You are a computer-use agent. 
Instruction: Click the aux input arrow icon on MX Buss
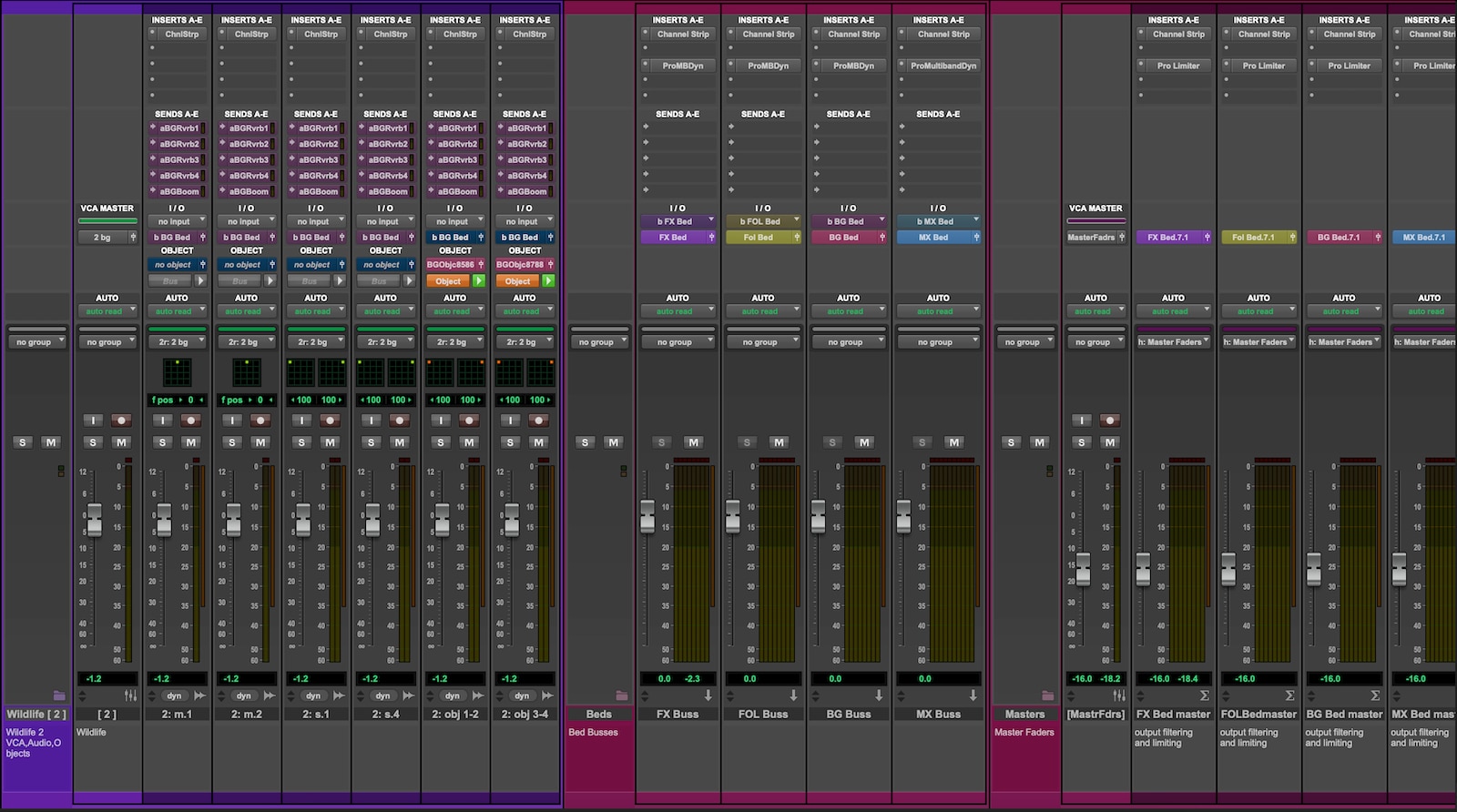tap(973, 695)
